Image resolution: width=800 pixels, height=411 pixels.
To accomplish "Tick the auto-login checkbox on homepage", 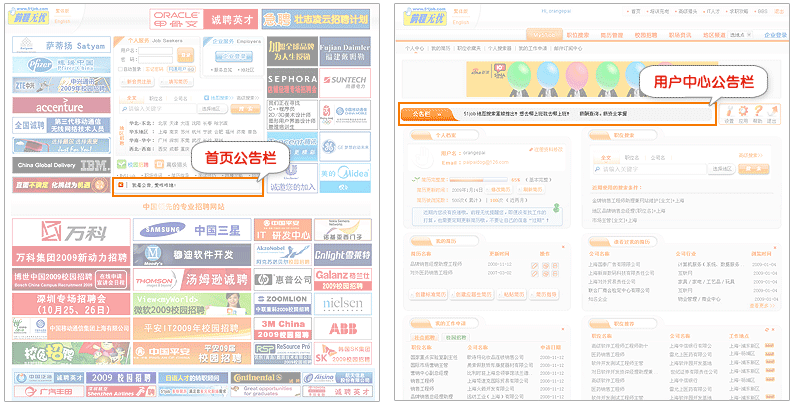I will 122,69.
